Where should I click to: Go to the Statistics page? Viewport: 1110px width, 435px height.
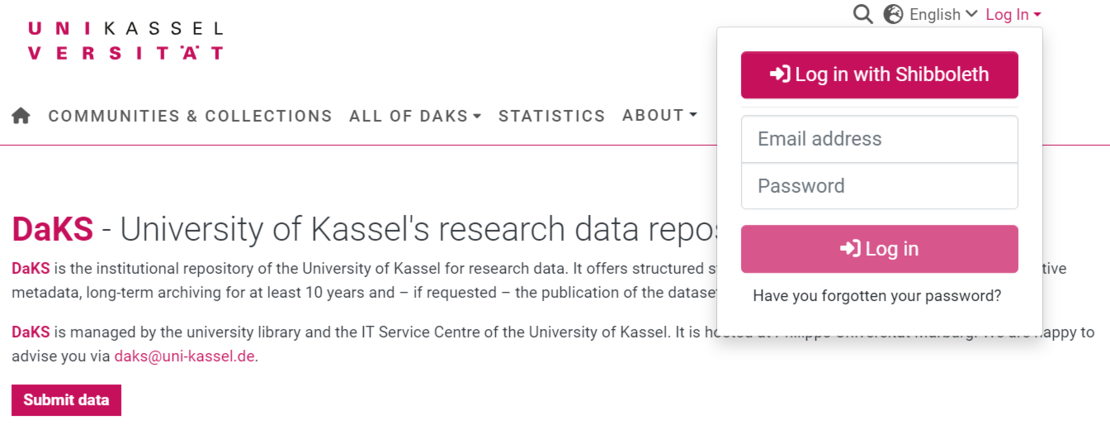tap(552, 116)
